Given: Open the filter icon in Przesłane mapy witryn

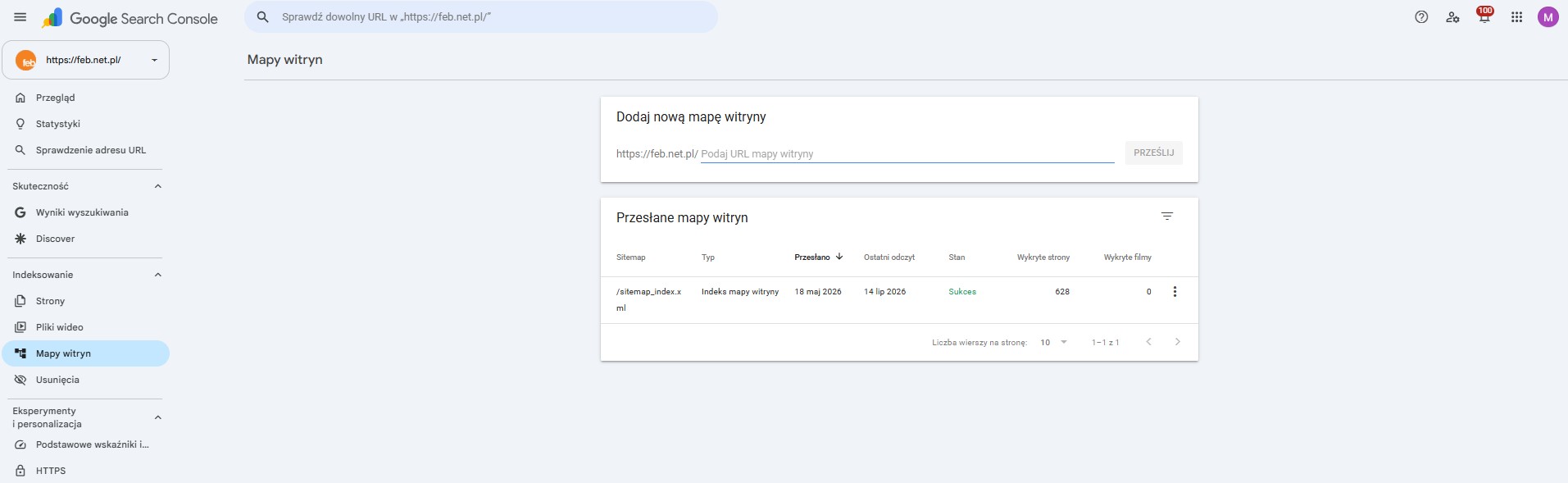Looking at the screenshot, I should tap(1167, 216).
